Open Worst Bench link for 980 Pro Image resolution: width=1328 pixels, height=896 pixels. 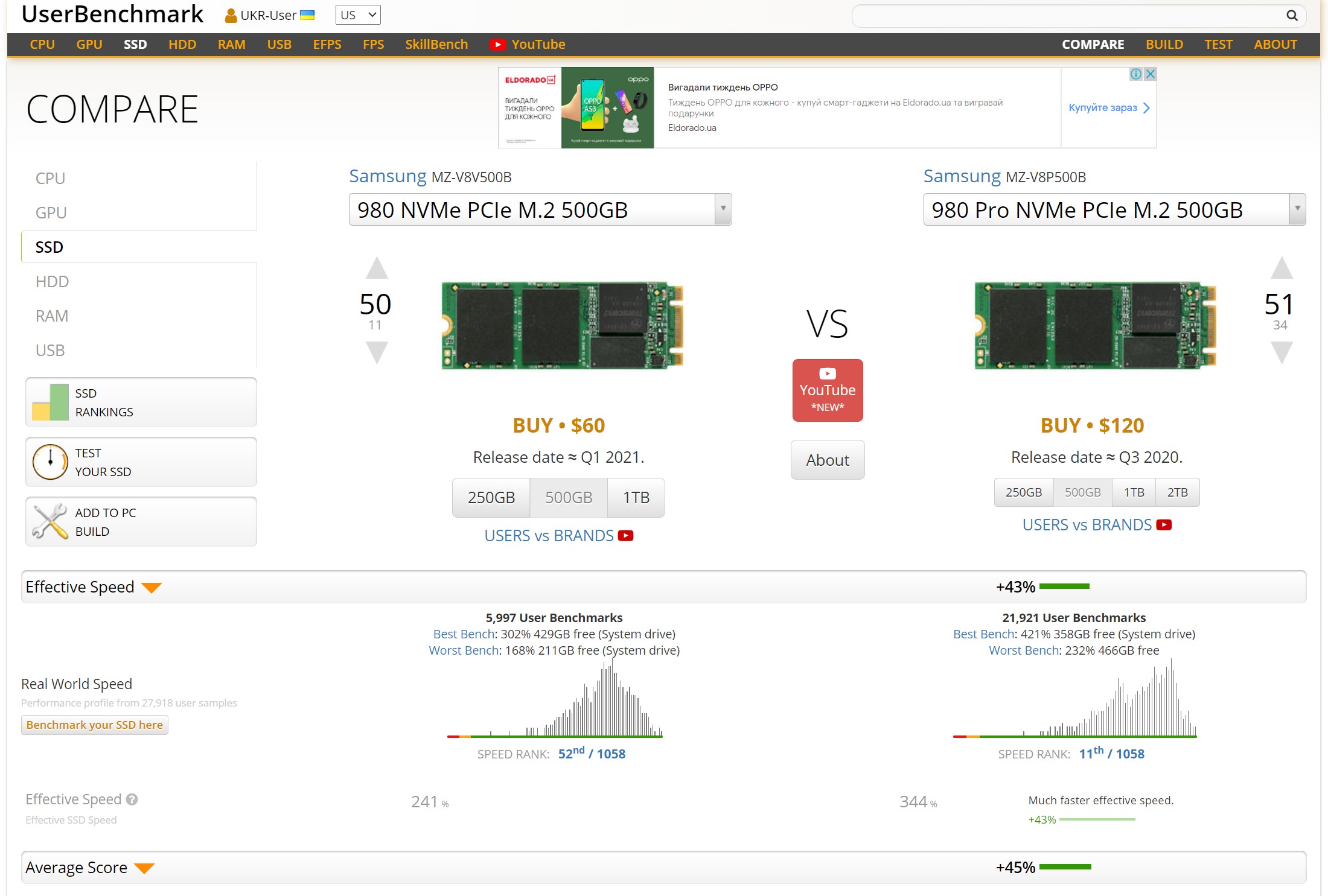1024,650
